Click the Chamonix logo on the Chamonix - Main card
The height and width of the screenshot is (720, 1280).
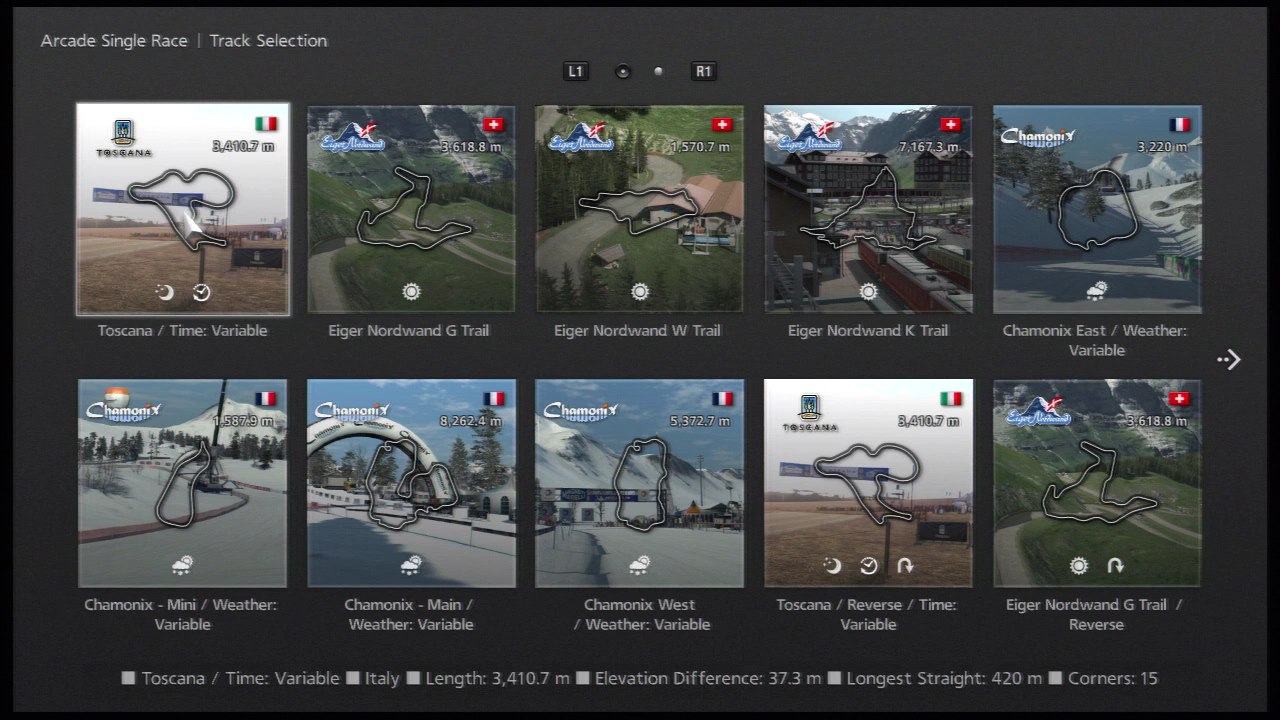(353, 412)
